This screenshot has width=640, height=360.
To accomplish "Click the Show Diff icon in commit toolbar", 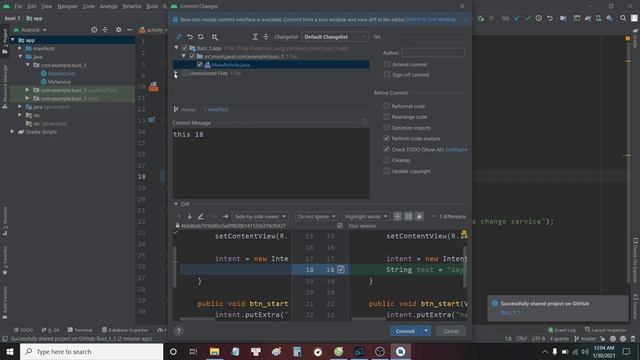I will (179, 37).
